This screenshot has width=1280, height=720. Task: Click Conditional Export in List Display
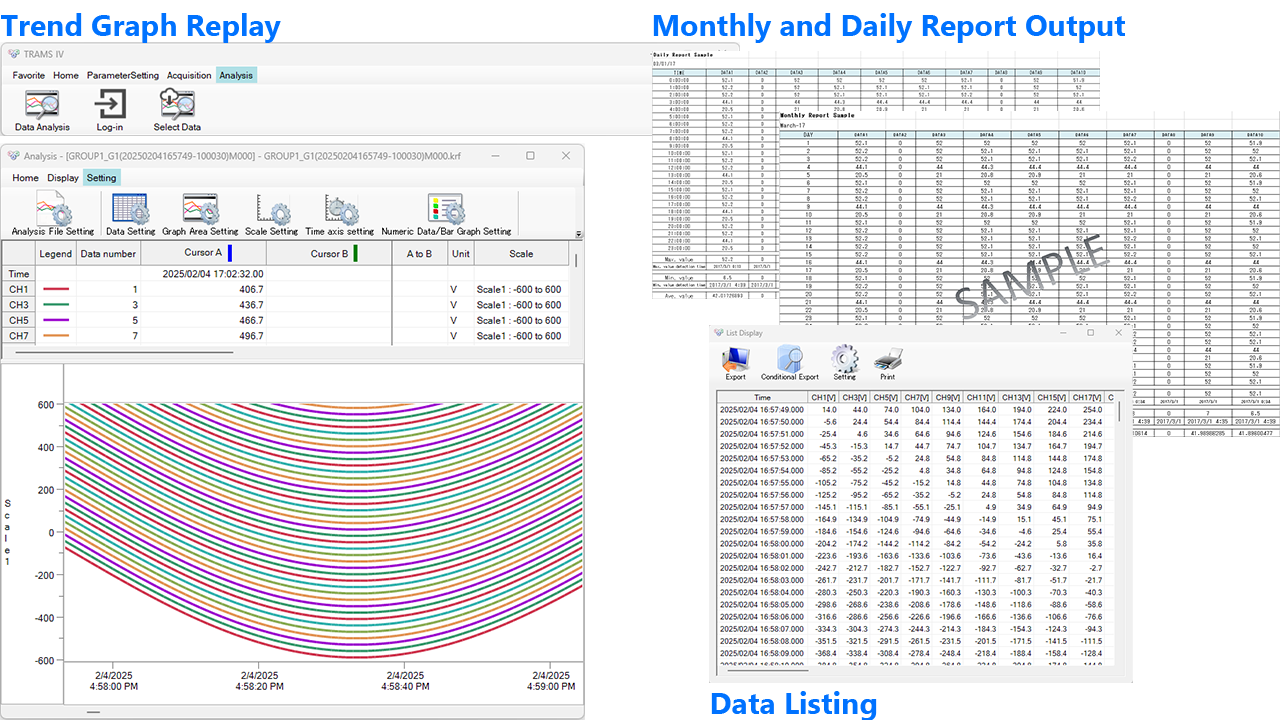[789, 364]
